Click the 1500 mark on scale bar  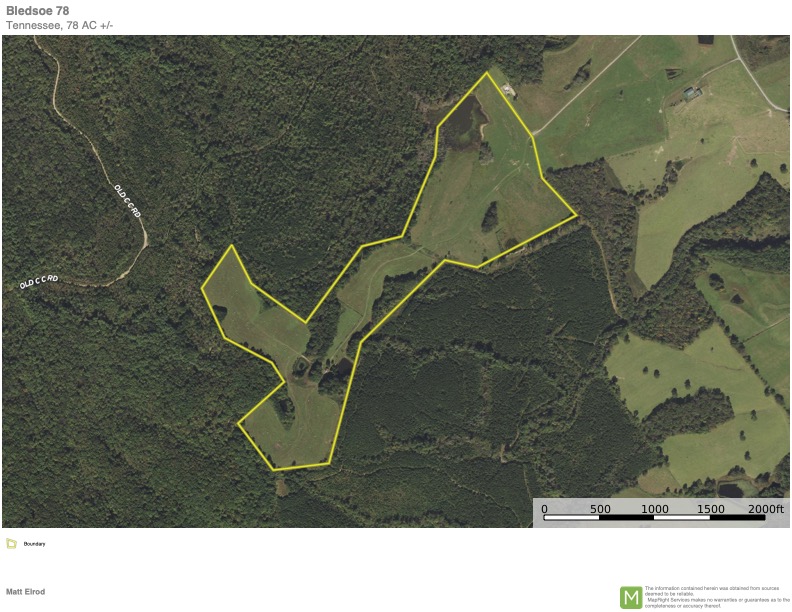(710, 508)
